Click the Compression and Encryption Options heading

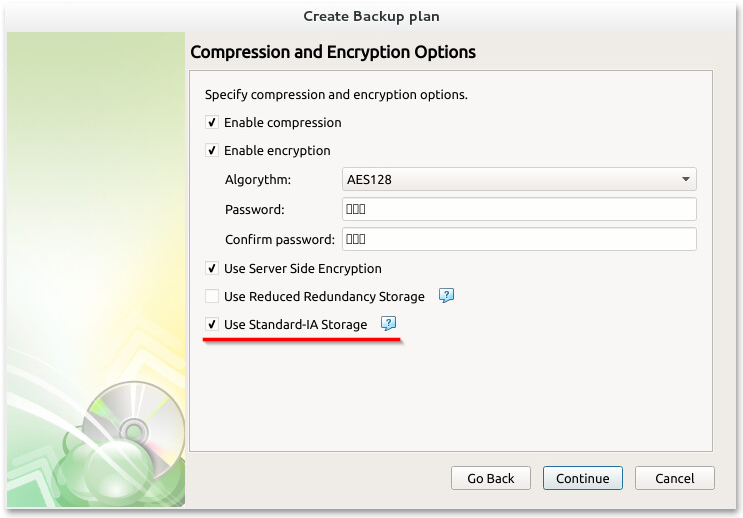point(333,52)
